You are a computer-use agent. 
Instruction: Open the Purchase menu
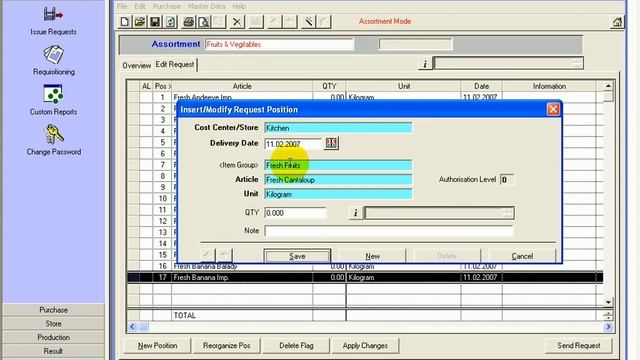pos(167,6)
